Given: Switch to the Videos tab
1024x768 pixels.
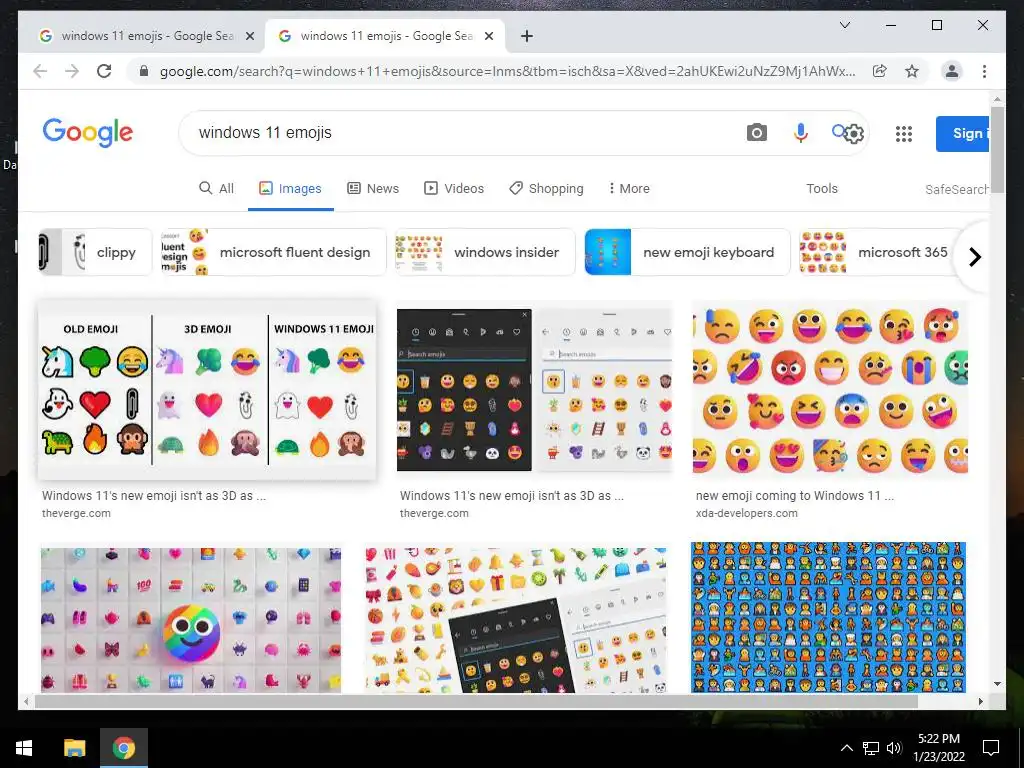Looking at the screenshot, I should pyautogui.click(x=454, y=188).
